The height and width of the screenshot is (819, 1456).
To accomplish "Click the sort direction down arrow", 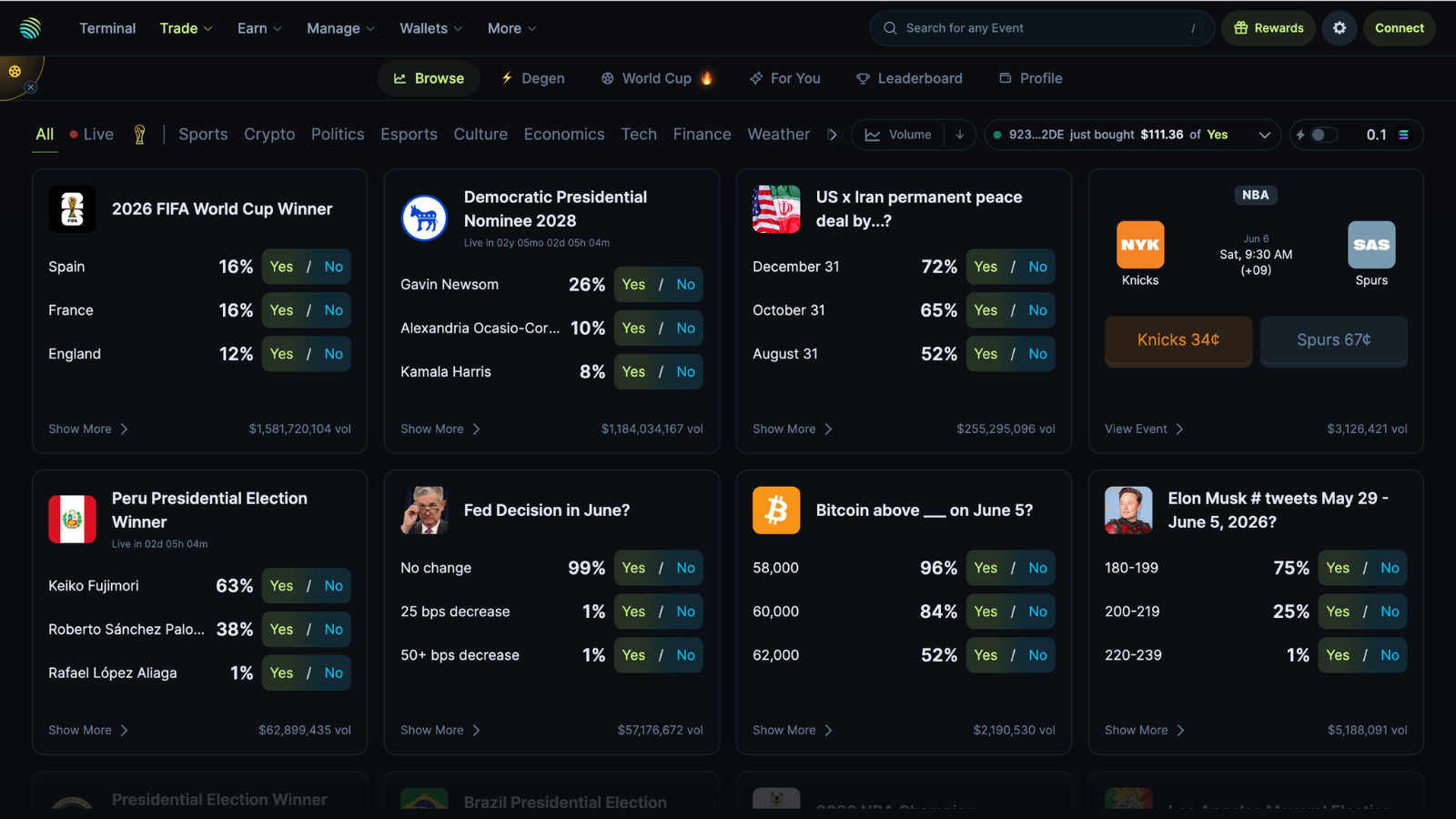I will click(960, 135).
